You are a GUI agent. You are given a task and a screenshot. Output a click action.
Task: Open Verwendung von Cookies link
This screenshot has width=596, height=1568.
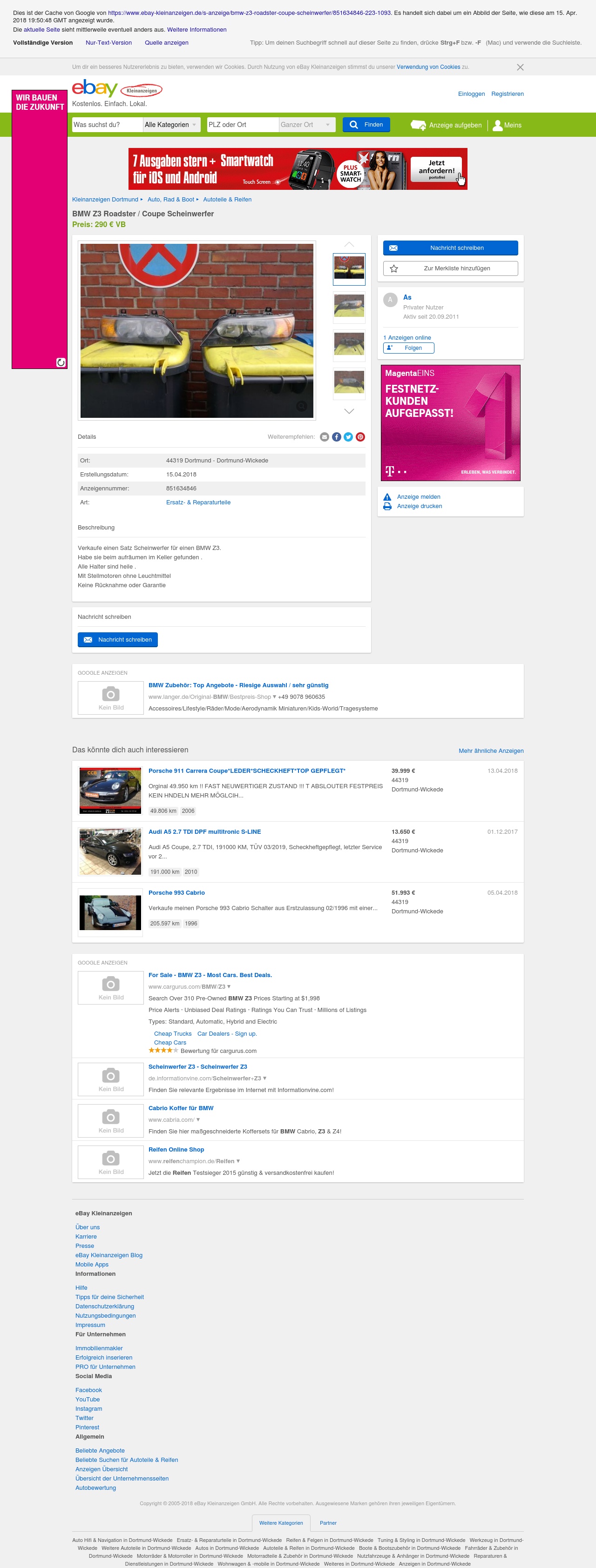(x=428, y=67)
